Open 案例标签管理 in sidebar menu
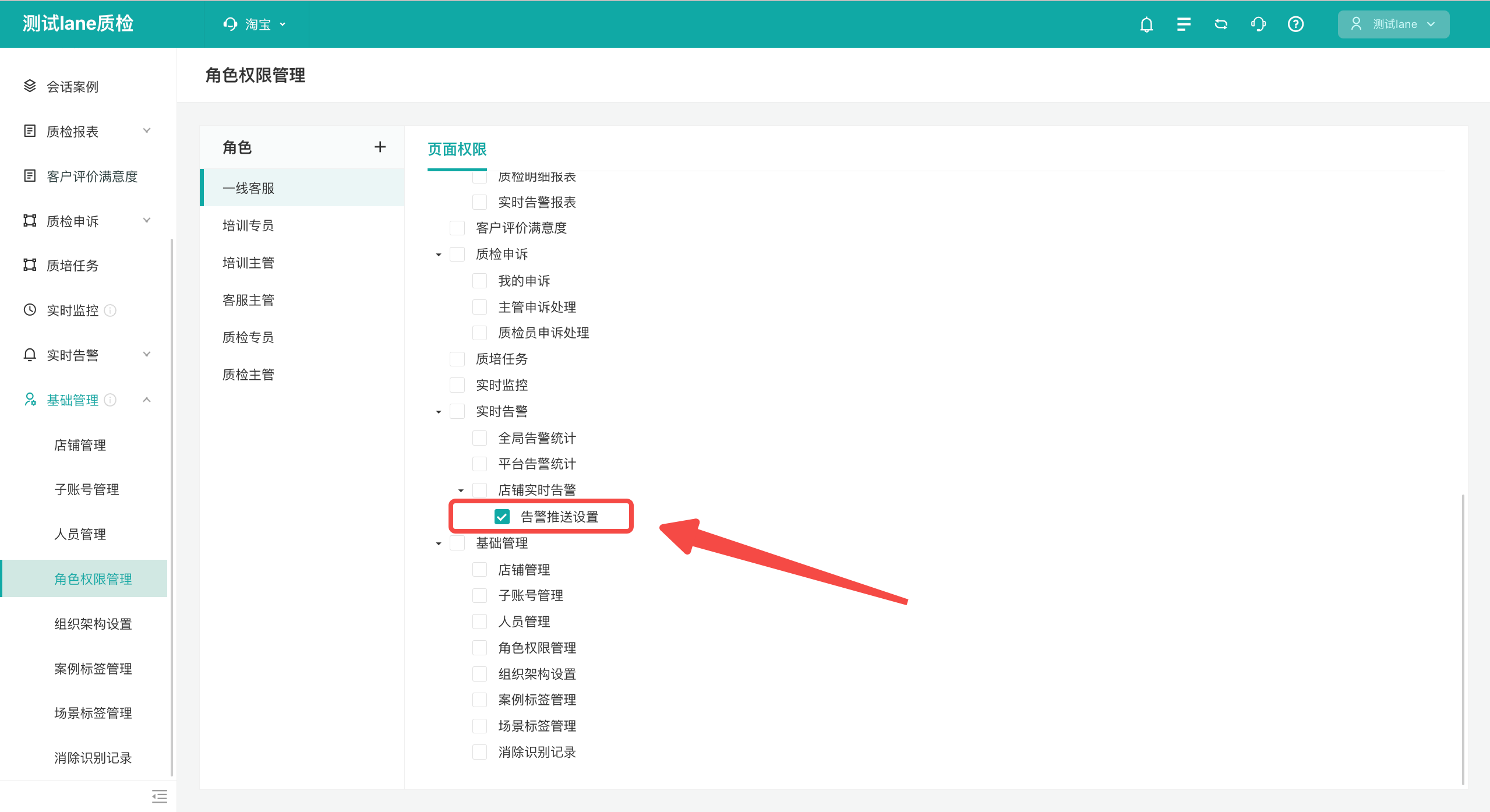This screenshot has height=812, width=1490. click(x=93, y=669)
